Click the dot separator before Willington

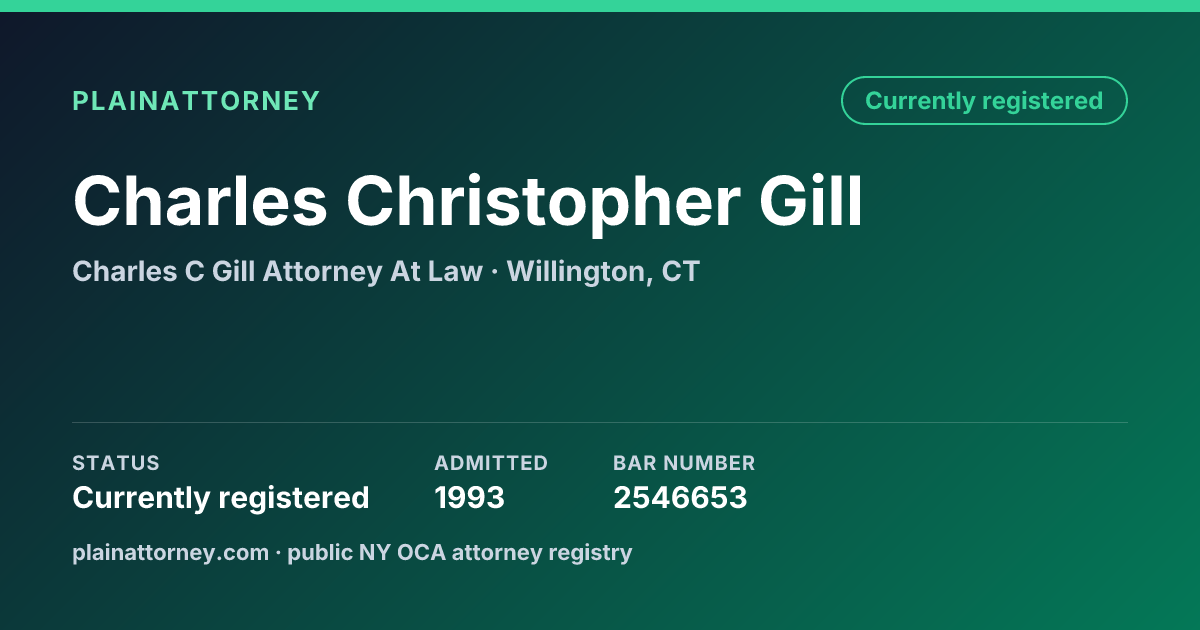[x=495, y=272]
